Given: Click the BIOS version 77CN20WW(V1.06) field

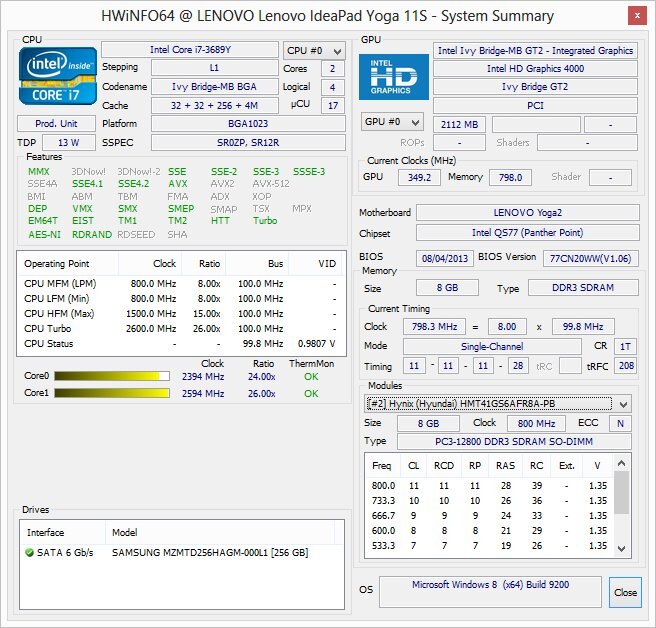Looking at the screenshot, I should coord(590,258).
